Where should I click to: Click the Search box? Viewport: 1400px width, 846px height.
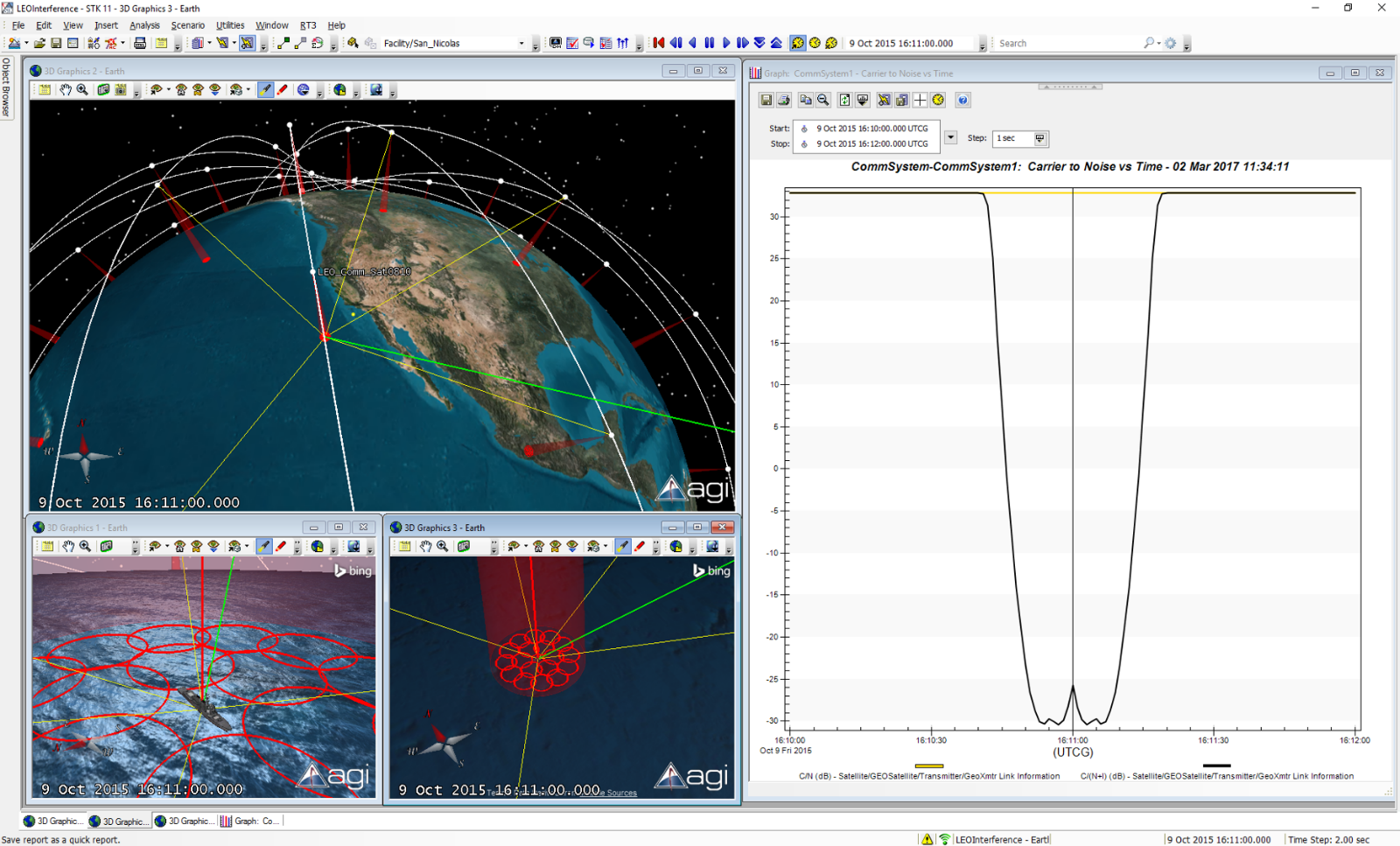(1067, 43)
